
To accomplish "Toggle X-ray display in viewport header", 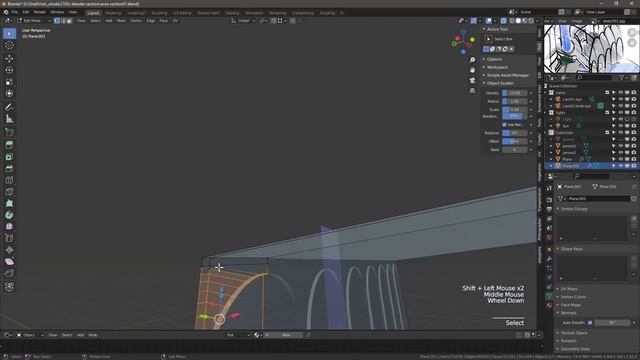I will [x=504, y=21].
